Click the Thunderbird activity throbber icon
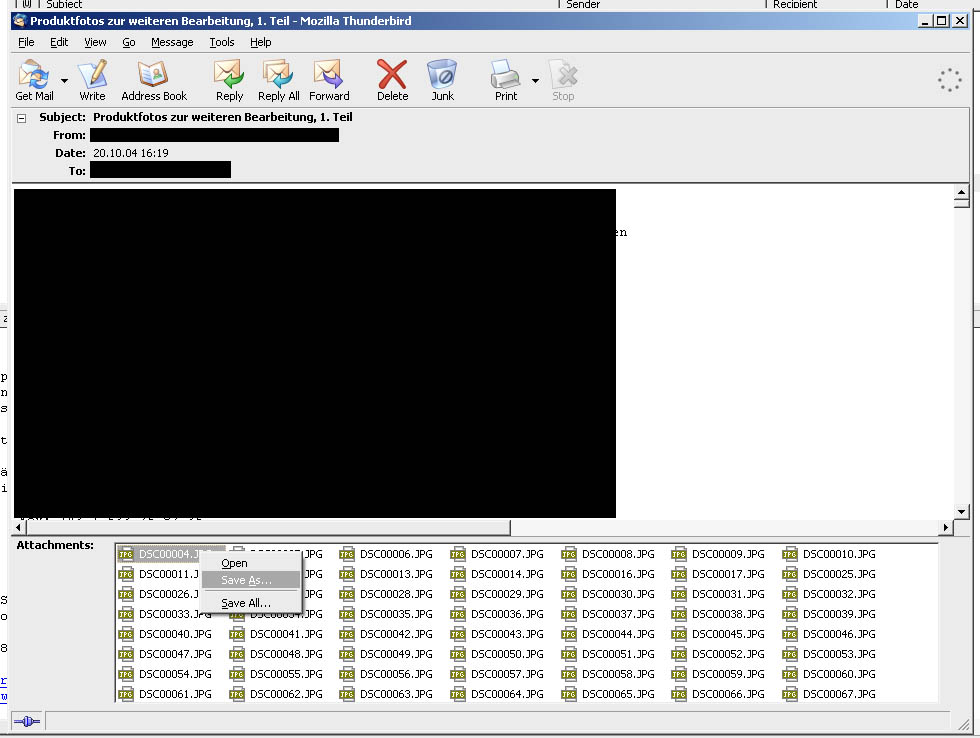 point(949,80)
